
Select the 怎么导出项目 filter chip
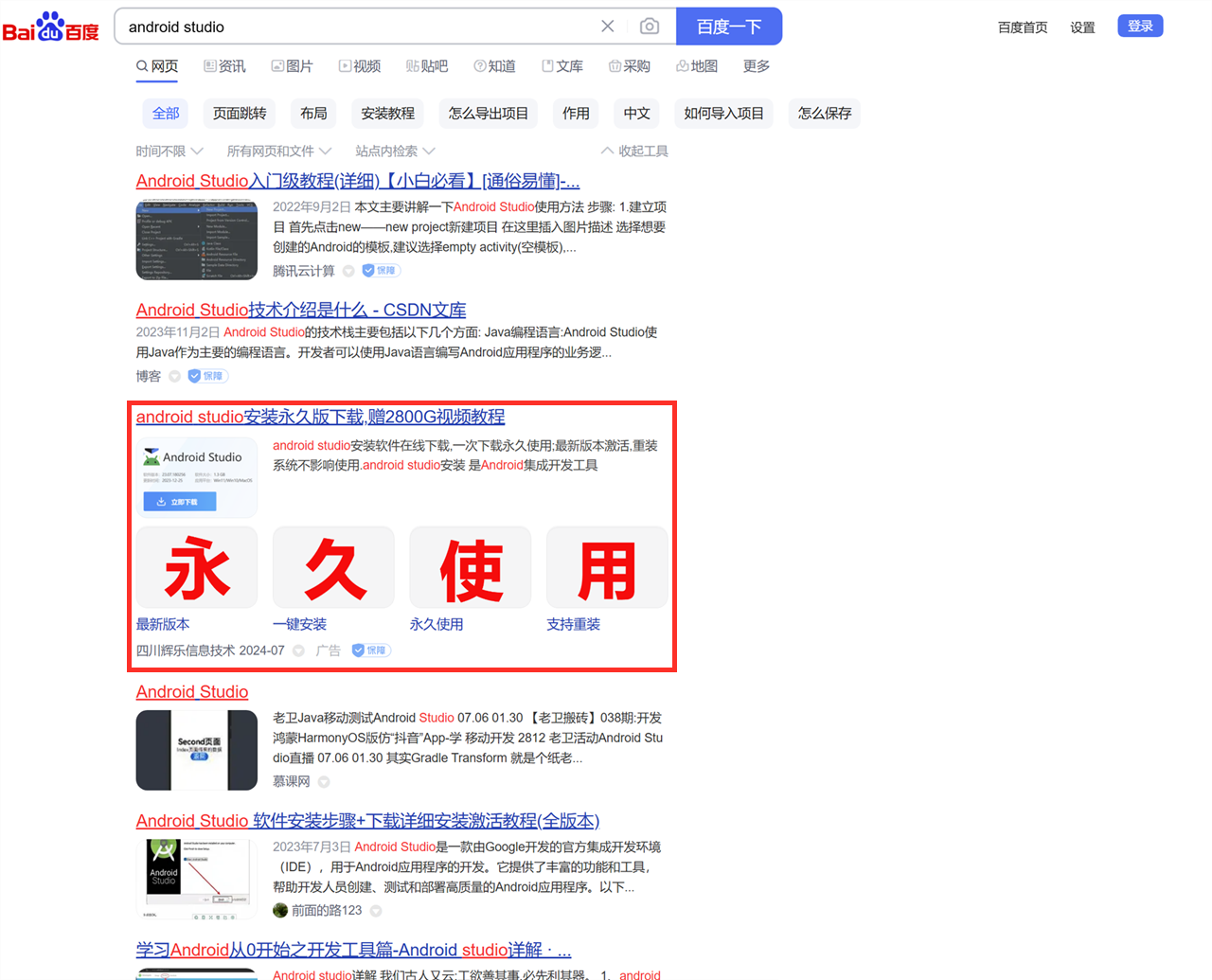488,114
